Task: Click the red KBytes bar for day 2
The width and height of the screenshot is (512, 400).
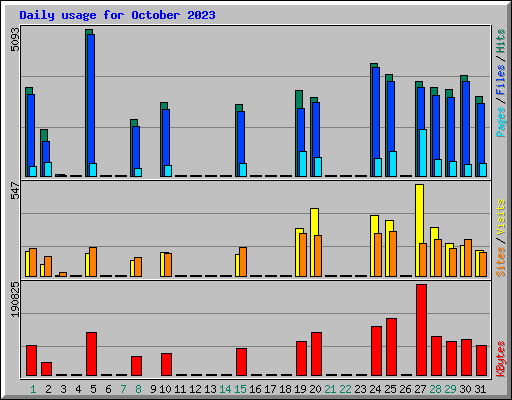Action: coord(46,369)
